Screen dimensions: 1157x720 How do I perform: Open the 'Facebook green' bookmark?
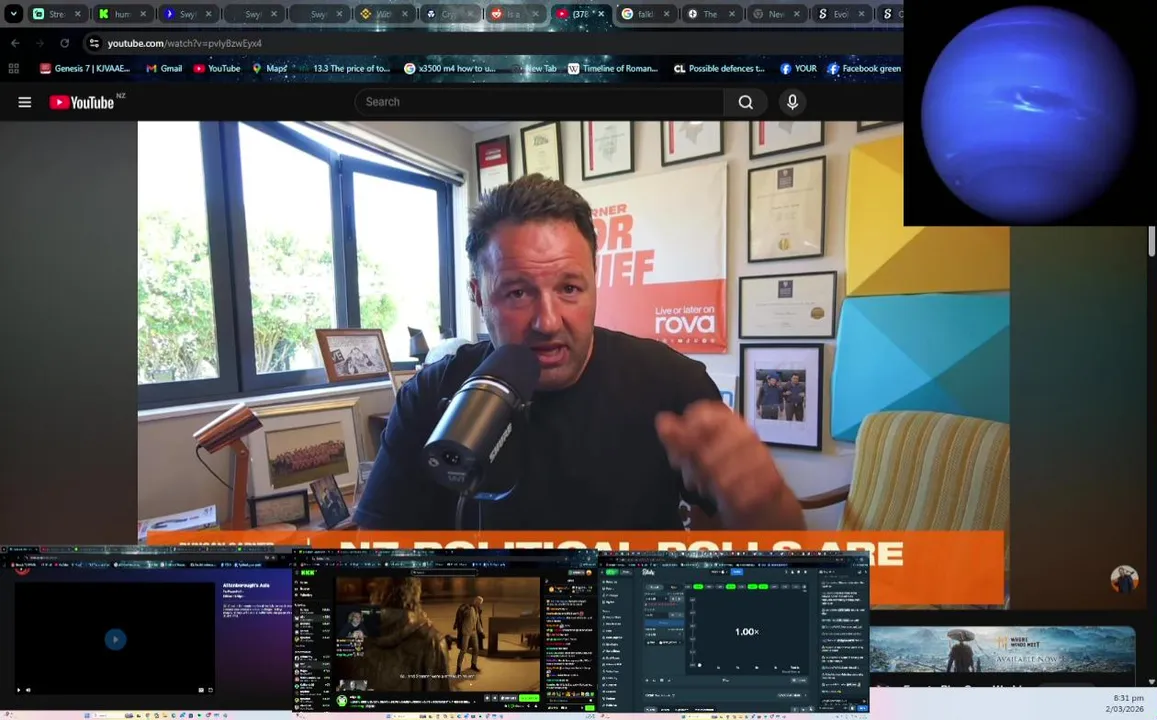pos(864,69)
